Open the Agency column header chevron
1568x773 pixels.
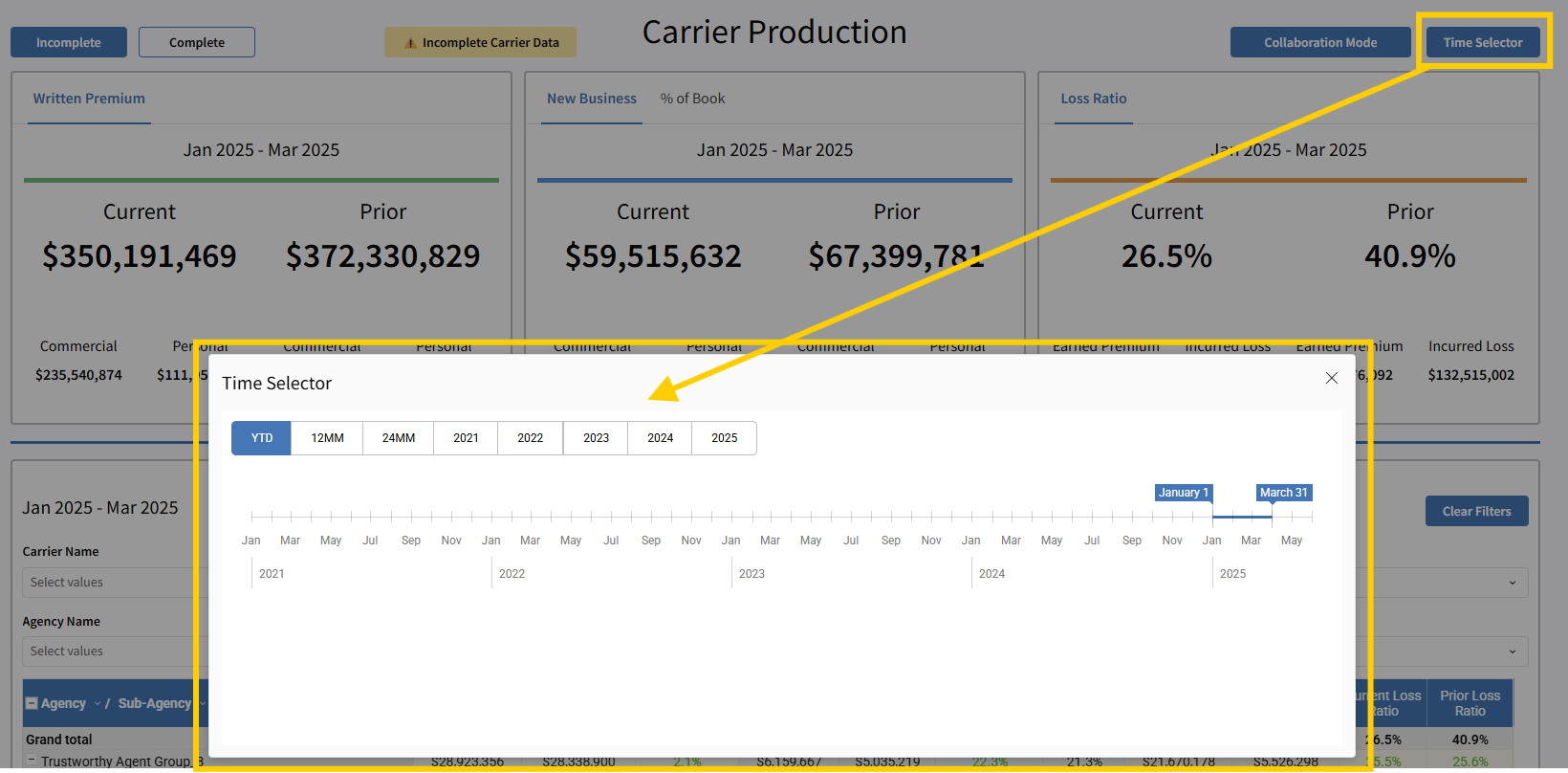click(x=97, y=703)
